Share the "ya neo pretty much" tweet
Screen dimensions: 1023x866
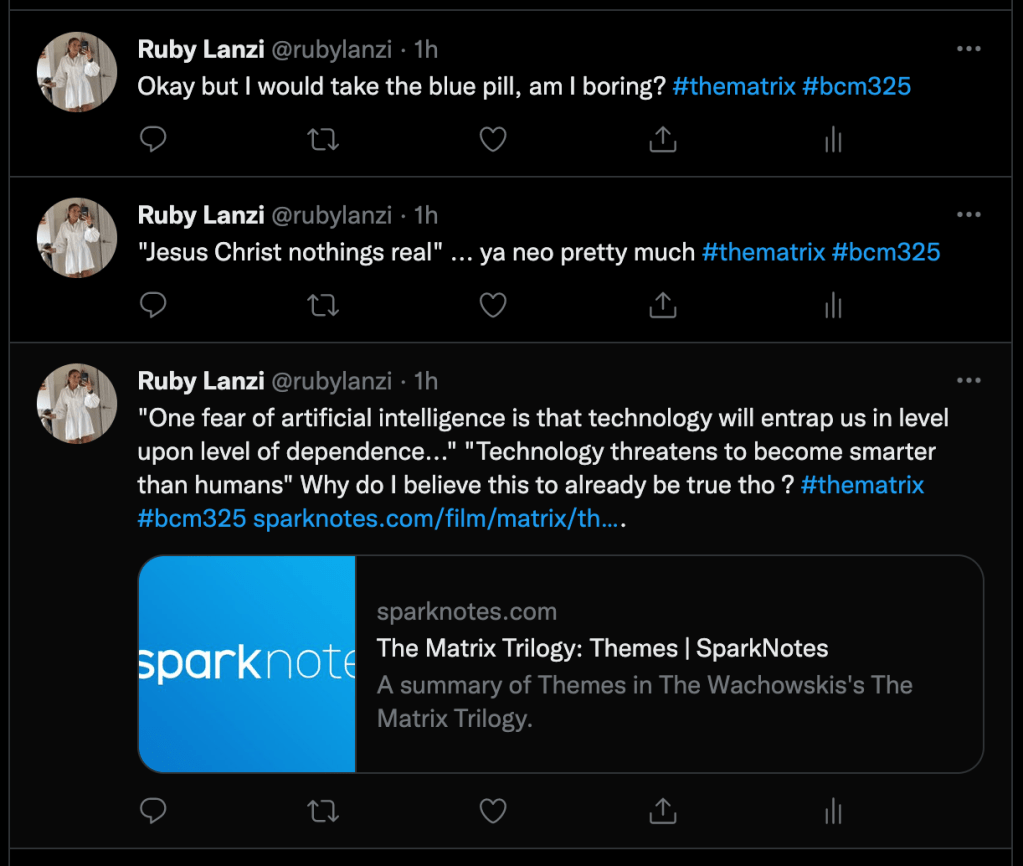[x=662, y=305]
